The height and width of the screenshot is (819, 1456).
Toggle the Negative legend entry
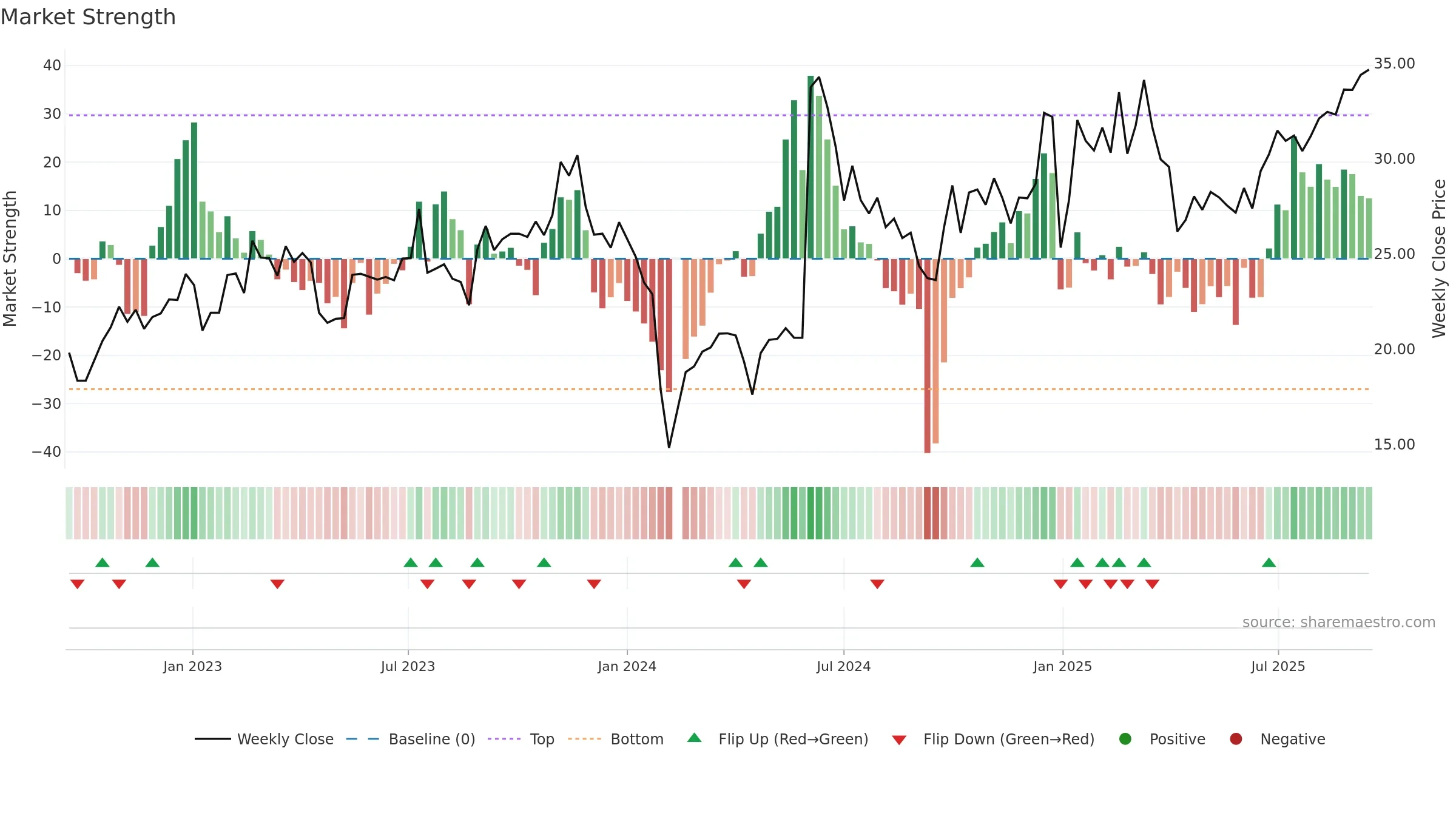pos(1277,739)
